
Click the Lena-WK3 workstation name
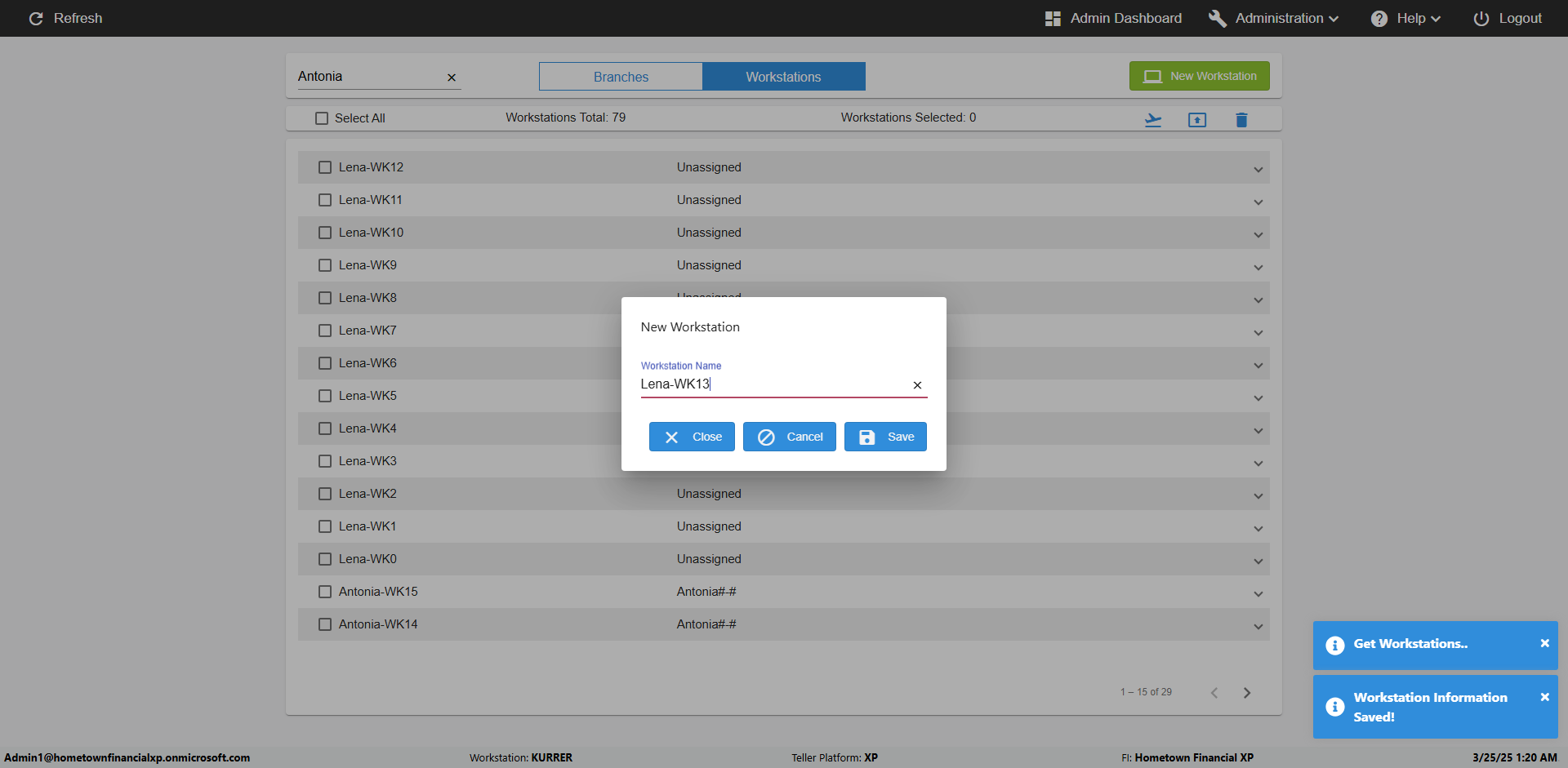point(367,461)
